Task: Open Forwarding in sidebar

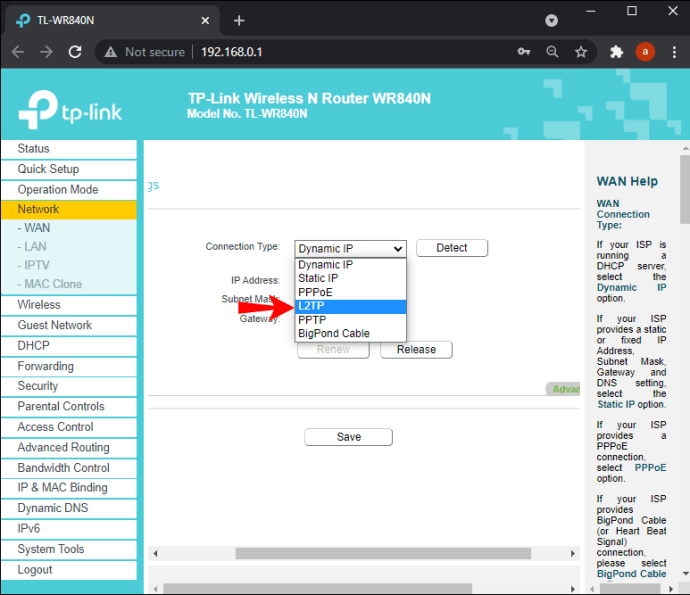Action: (x=69, y=366)
